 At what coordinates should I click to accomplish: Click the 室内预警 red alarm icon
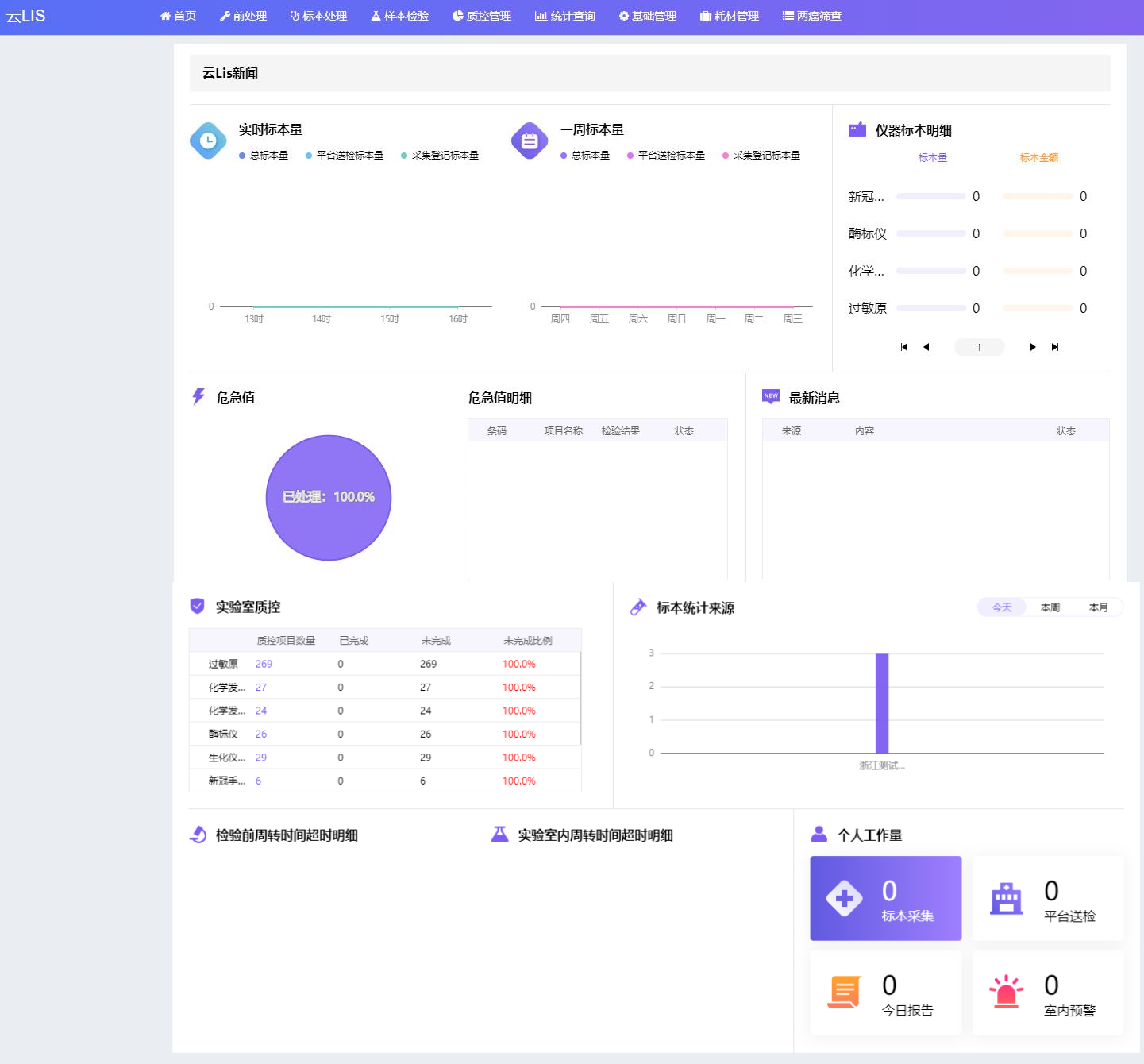(x=1007, y=992)
